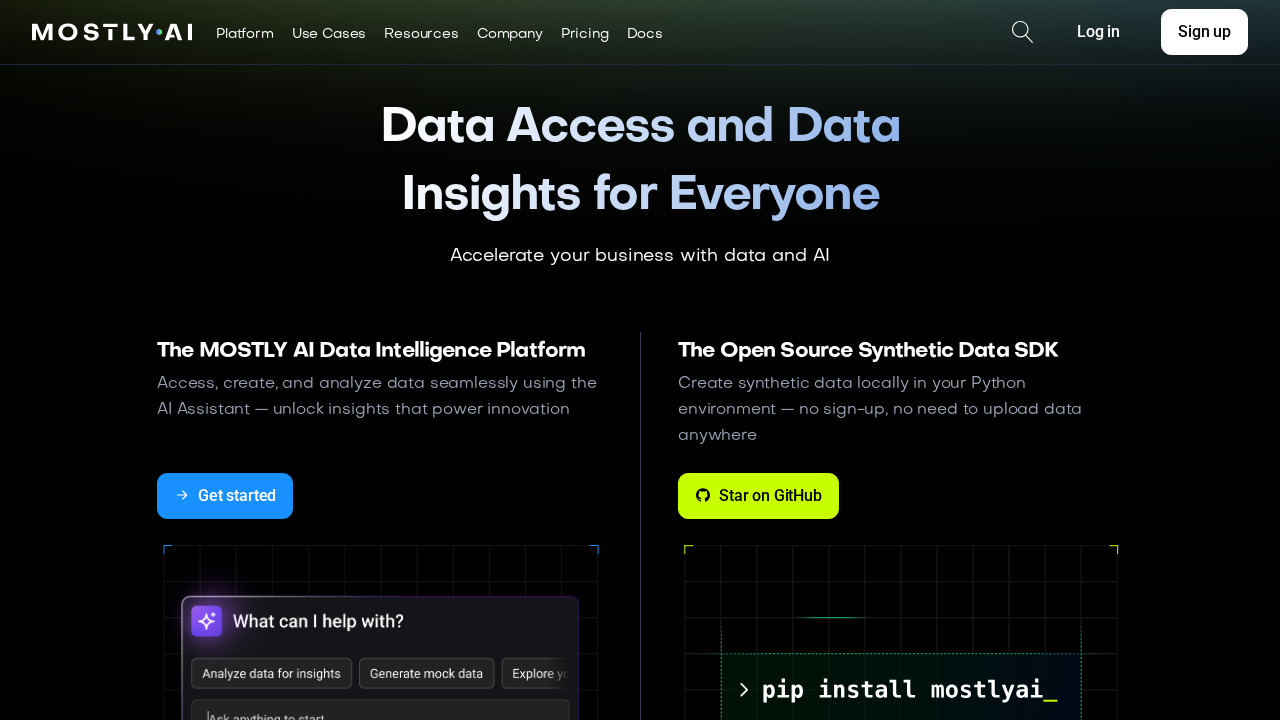
Task: Click the purple AI Assistant sparkle icon
Action: coord(207,621)
